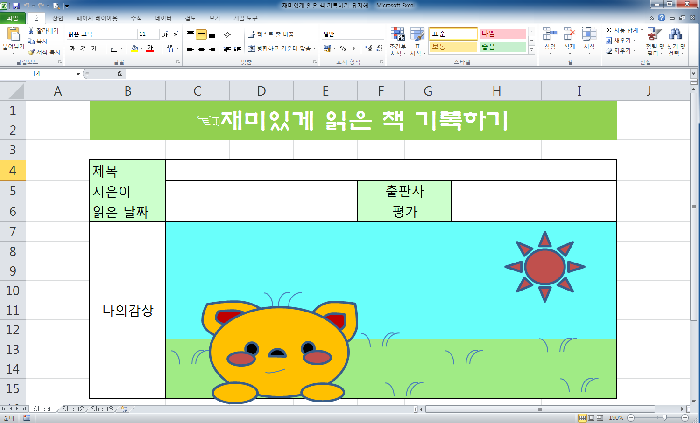Switch to the Insert ribbon tab
This screenshot has height=423, width=700.
57,18
